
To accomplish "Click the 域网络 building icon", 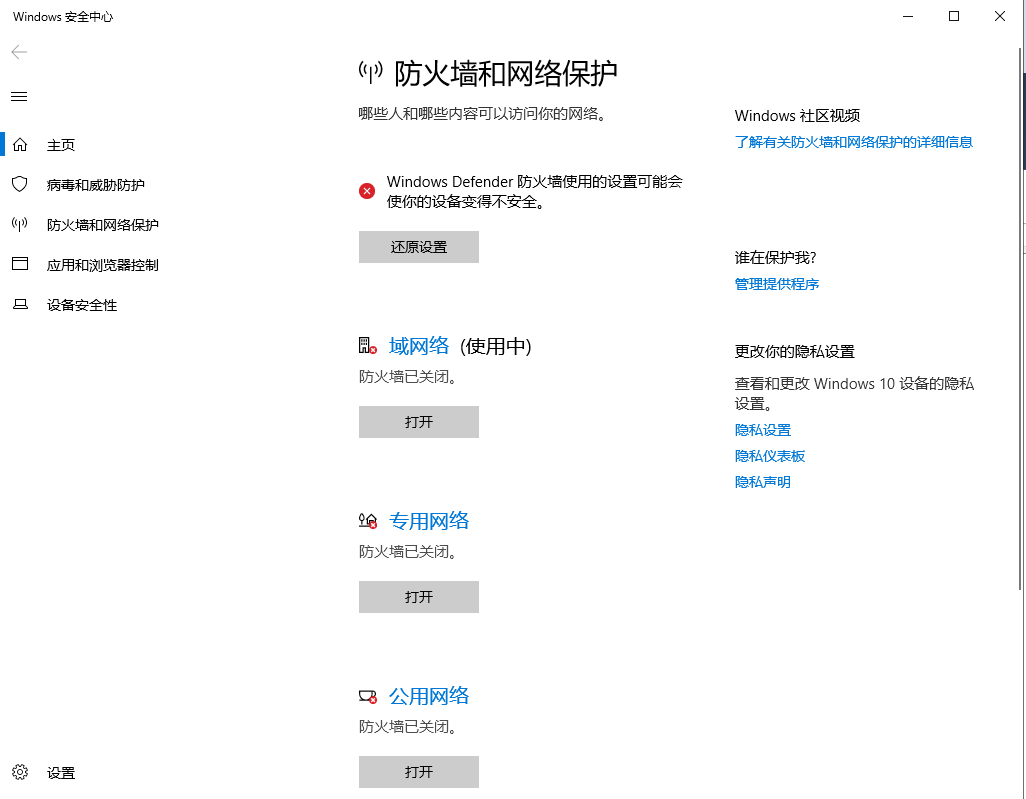I will point(368,346).
